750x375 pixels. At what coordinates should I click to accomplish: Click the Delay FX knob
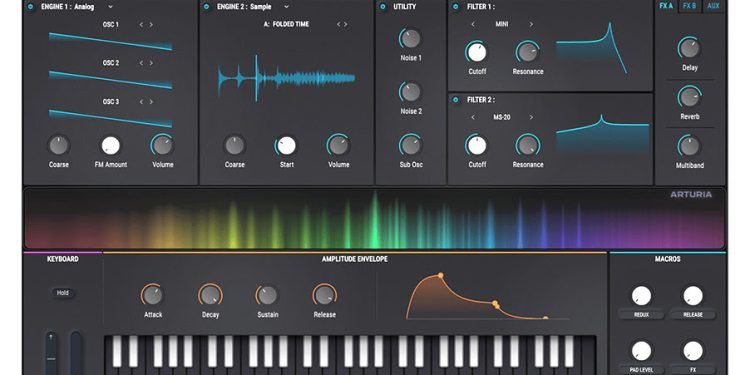pos(689,48)
